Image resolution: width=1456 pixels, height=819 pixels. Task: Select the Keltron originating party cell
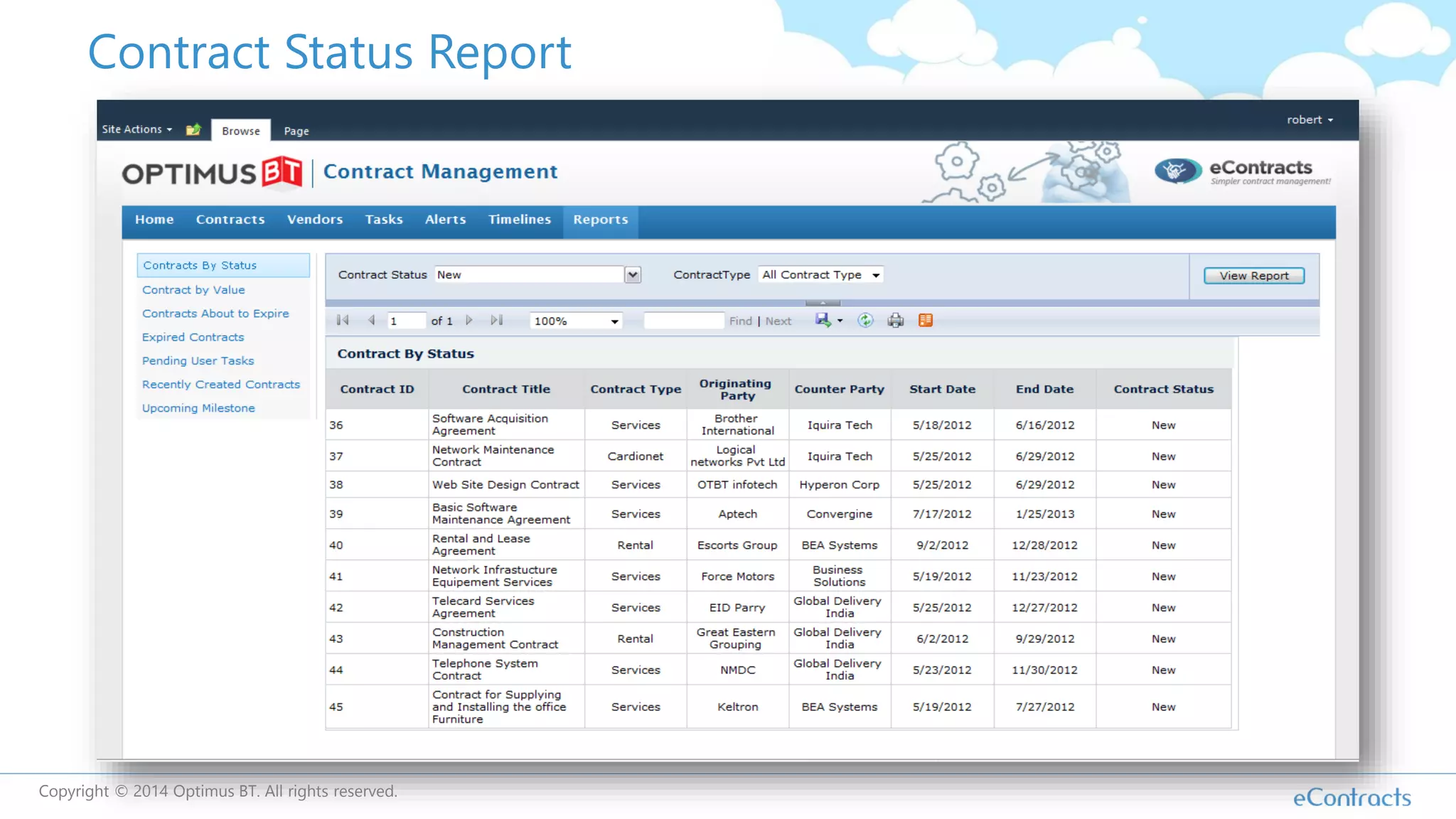point(738,707)
